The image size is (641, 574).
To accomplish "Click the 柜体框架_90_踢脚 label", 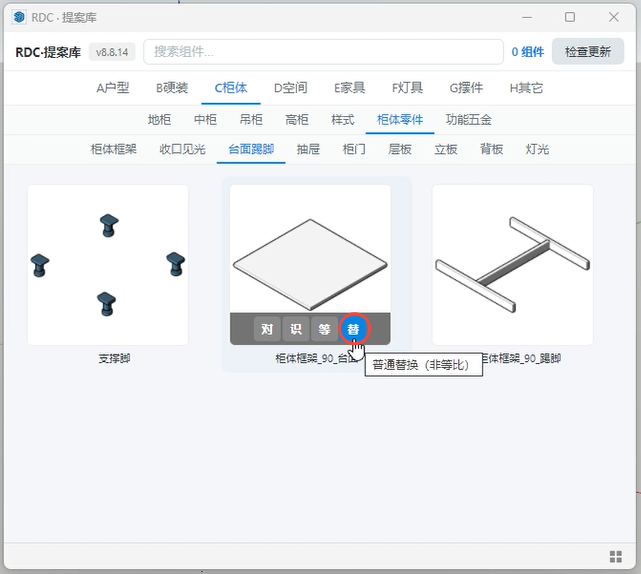I will [522, 359].
